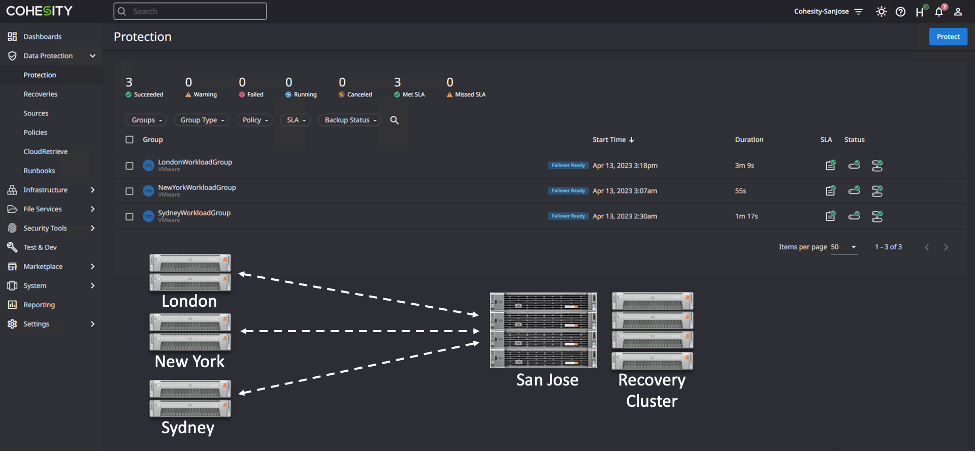
Task: Click the blue Protect button
Action: tap(947, 36)
